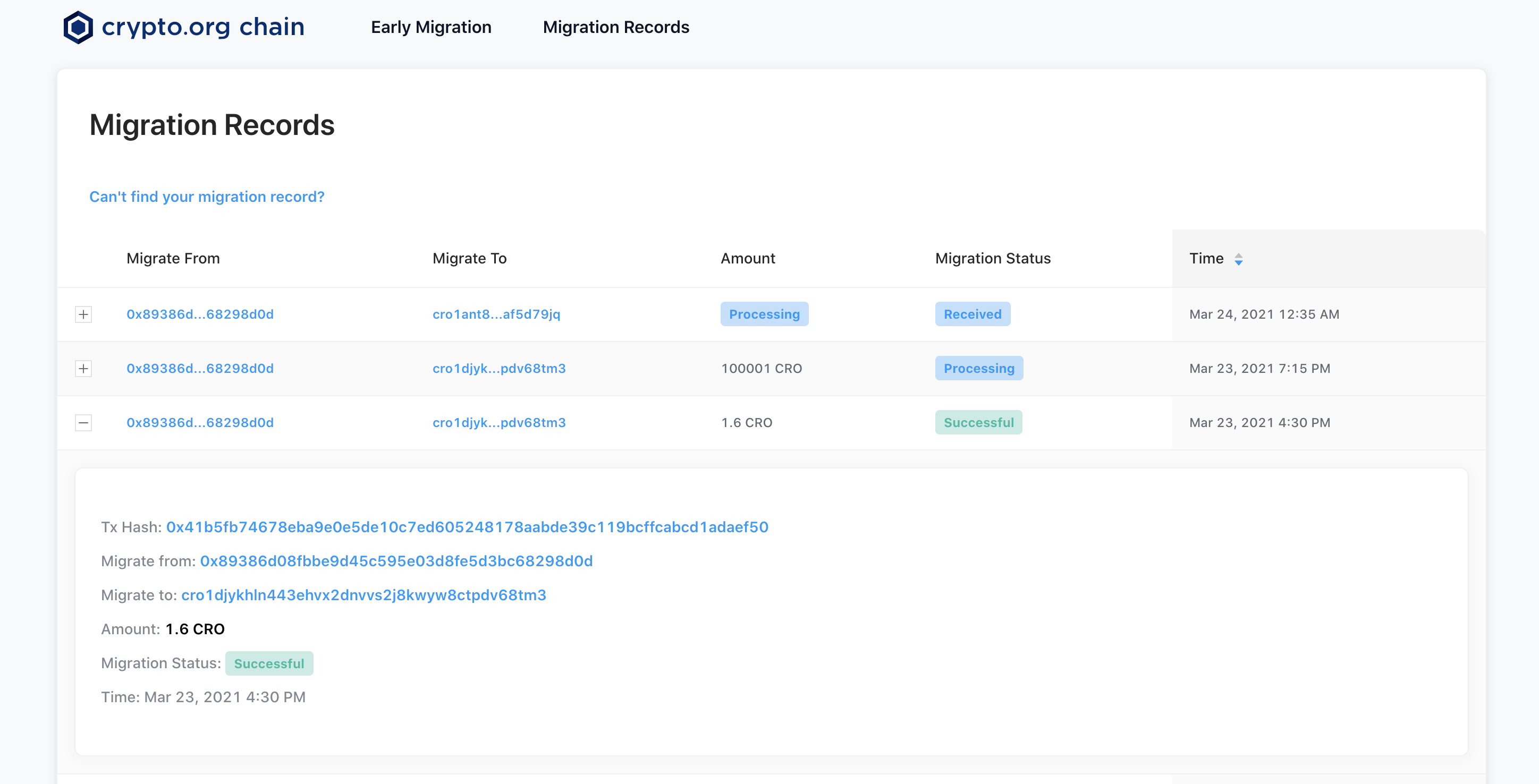Open the Migration Records nav item
This screenshot has height=784, width=1539.
tap(615, 28)
